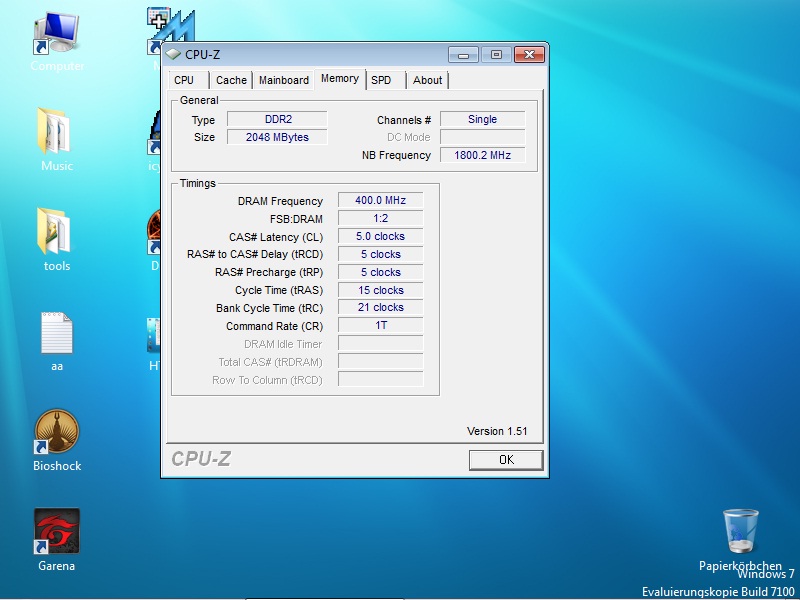Viewport: 800px width, 600px height.
Task: Click the empty DRAM Idle Timer field
Action: coord(381,343)
